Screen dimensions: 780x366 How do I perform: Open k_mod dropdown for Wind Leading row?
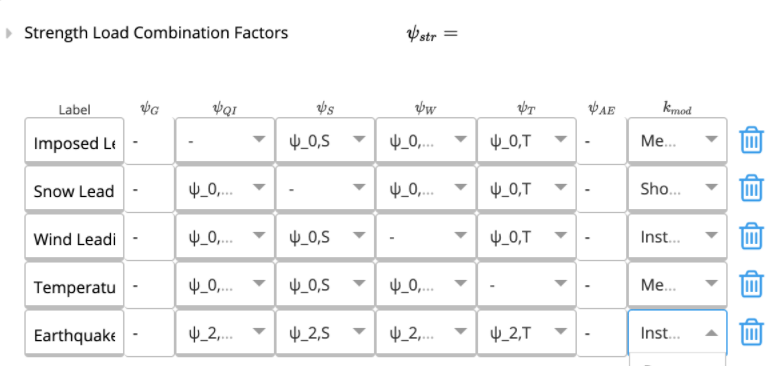[677, 236]
